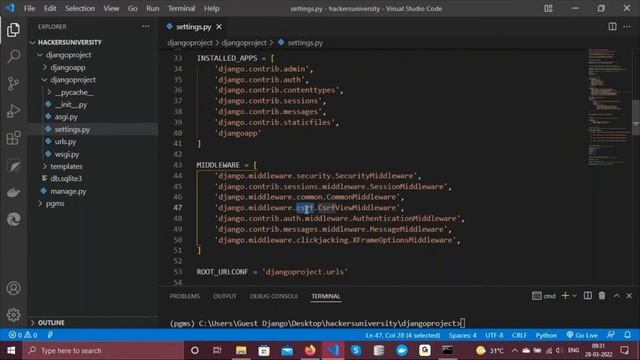This screenshot has height=360, width=640.
Task: Open the Edit menu
Action: click(50, 8)
